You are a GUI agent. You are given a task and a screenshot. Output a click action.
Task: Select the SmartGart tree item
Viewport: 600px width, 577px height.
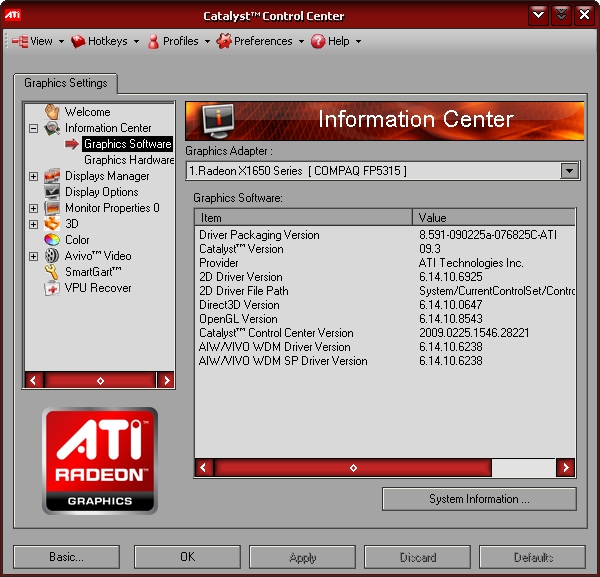[x=93, y=272]
